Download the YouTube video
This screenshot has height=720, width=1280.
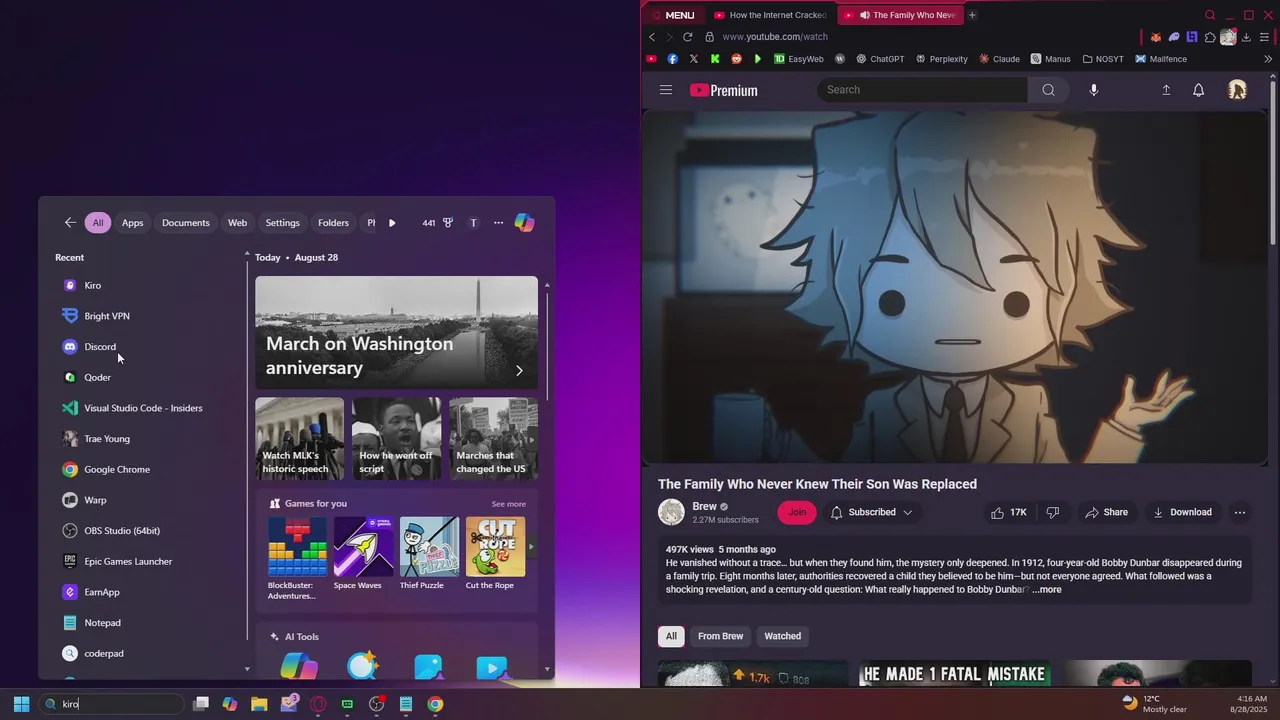coord(1182,512)
